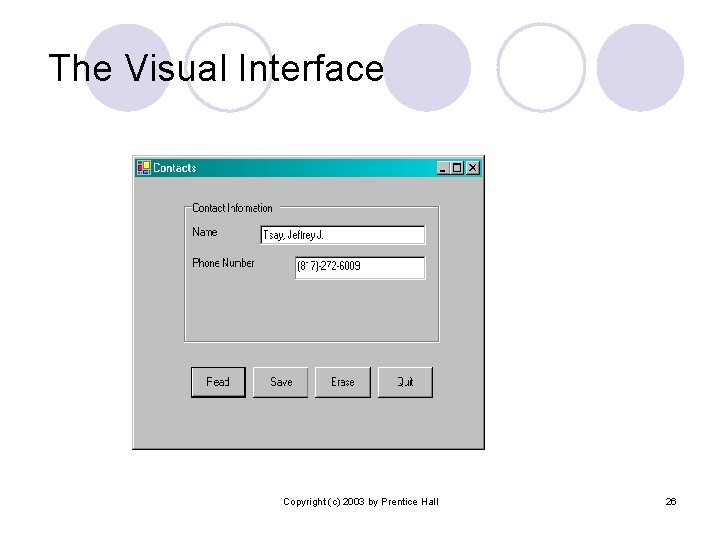Click the Prentice Hall copyright text

(361, 502)
